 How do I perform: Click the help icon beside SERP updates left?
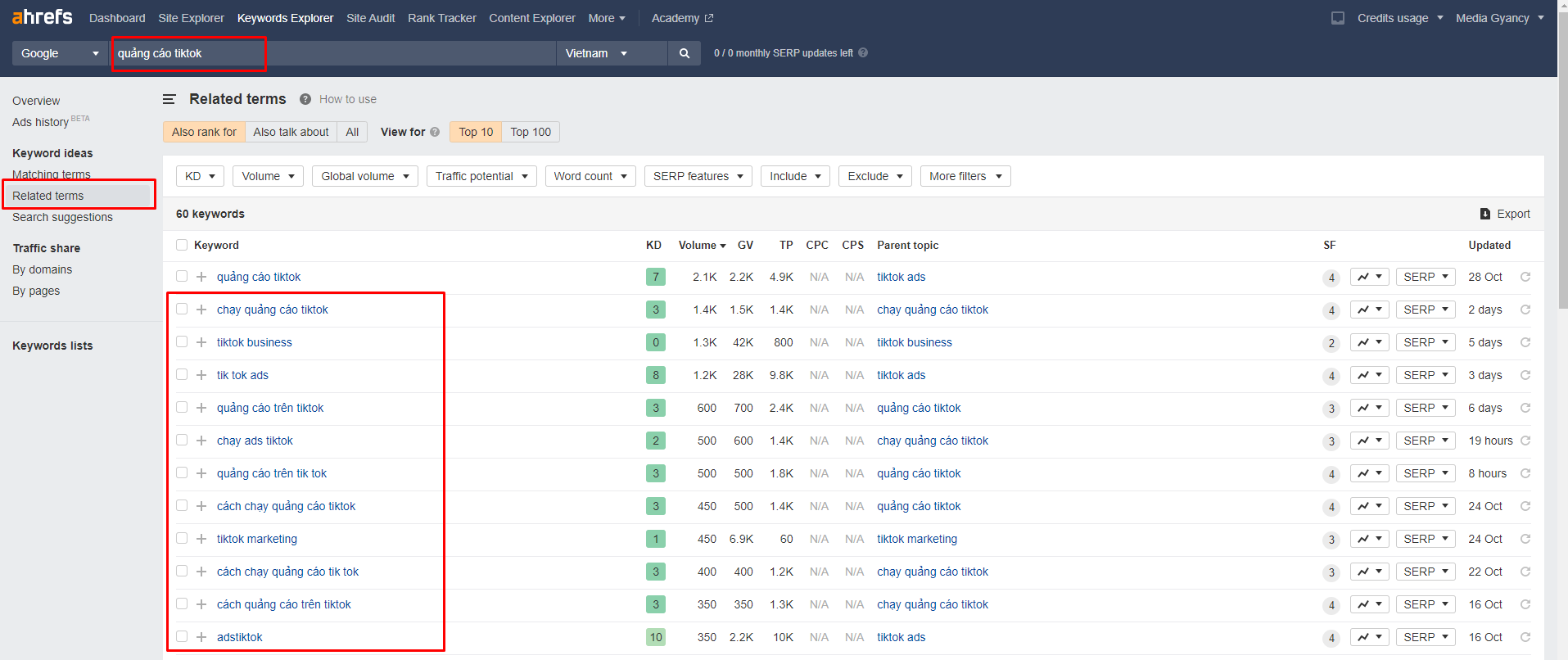[863, 52]
